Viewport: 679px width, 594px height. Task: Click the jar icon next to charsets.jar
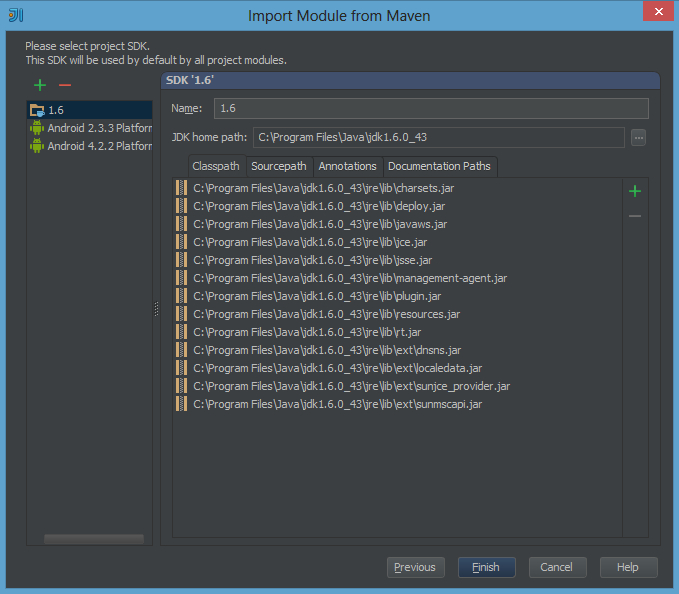(x=181, y=188)
